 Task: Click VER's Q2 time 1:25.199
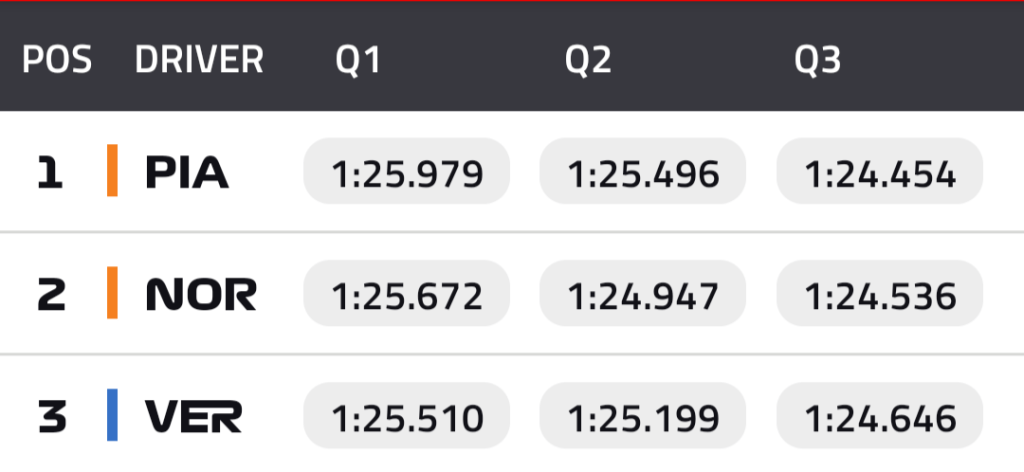(643, 416)
